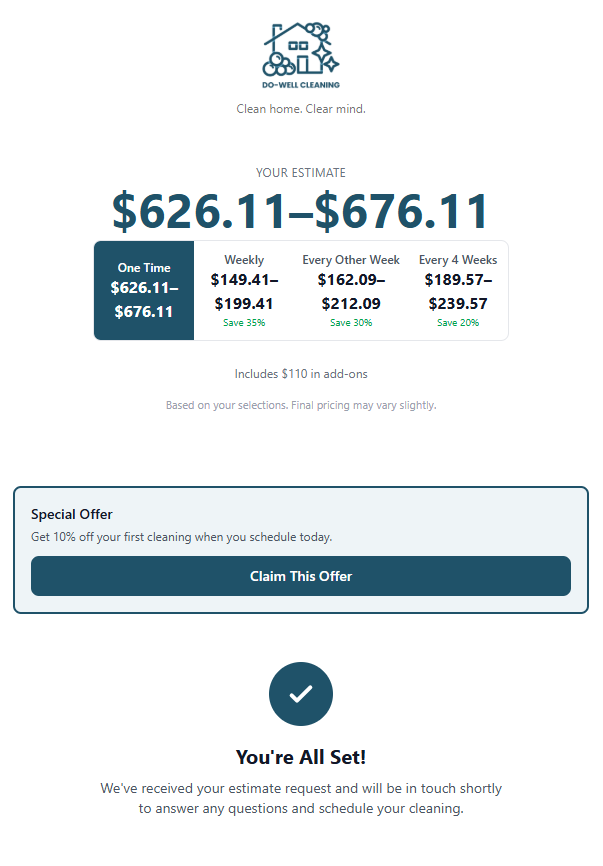Image resolution: width=603 pixels, height=866 pixels.
Task: Click the "Clean home. Clear mind." tagline
Action: (x=301, y=108)
